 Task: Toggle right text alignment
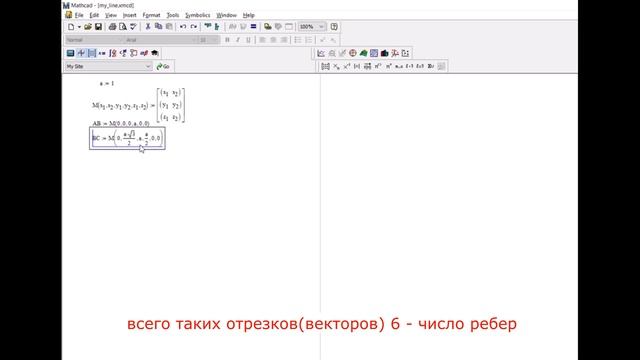point(284,40)
